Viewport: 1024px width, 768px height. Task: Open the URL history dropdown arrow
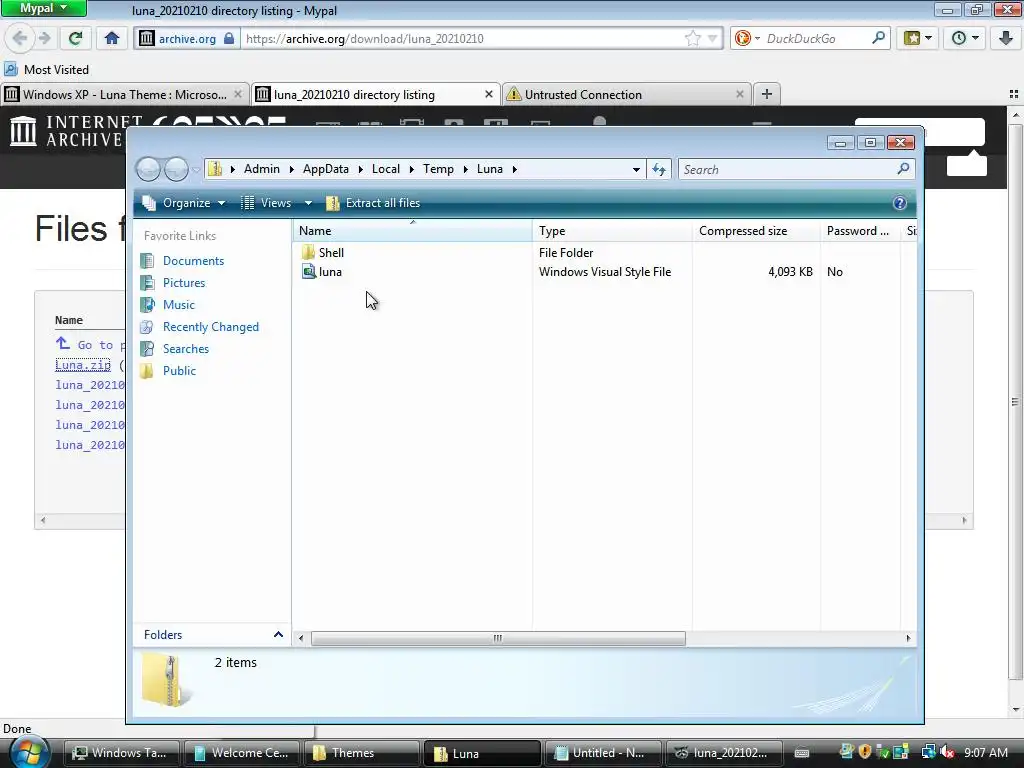click(712, 39)
